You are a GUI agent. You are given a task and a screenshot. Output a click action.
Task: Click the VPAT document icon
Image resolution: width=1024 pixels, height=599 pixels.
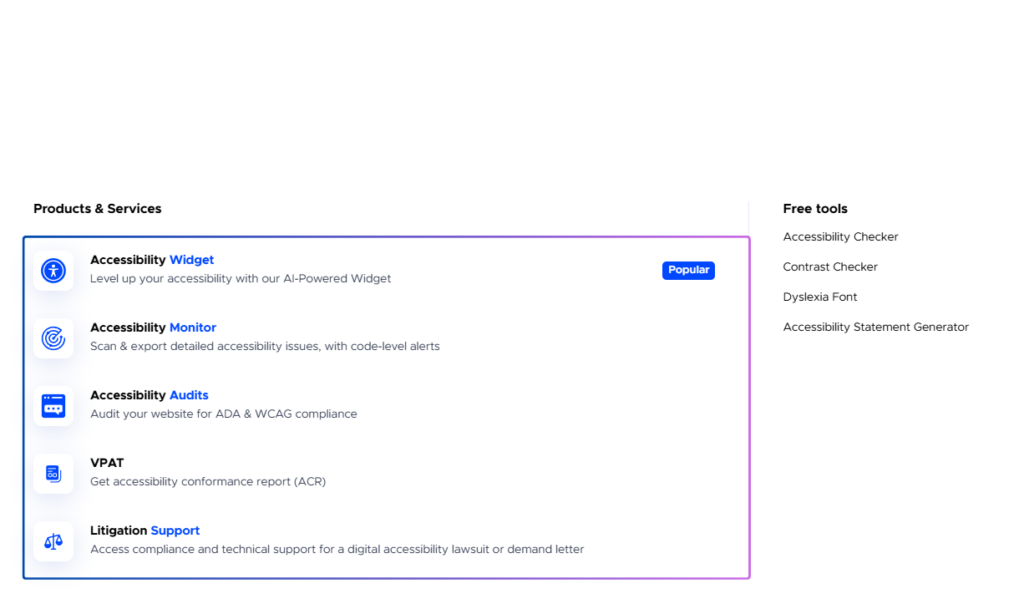(x=53, y=473)
